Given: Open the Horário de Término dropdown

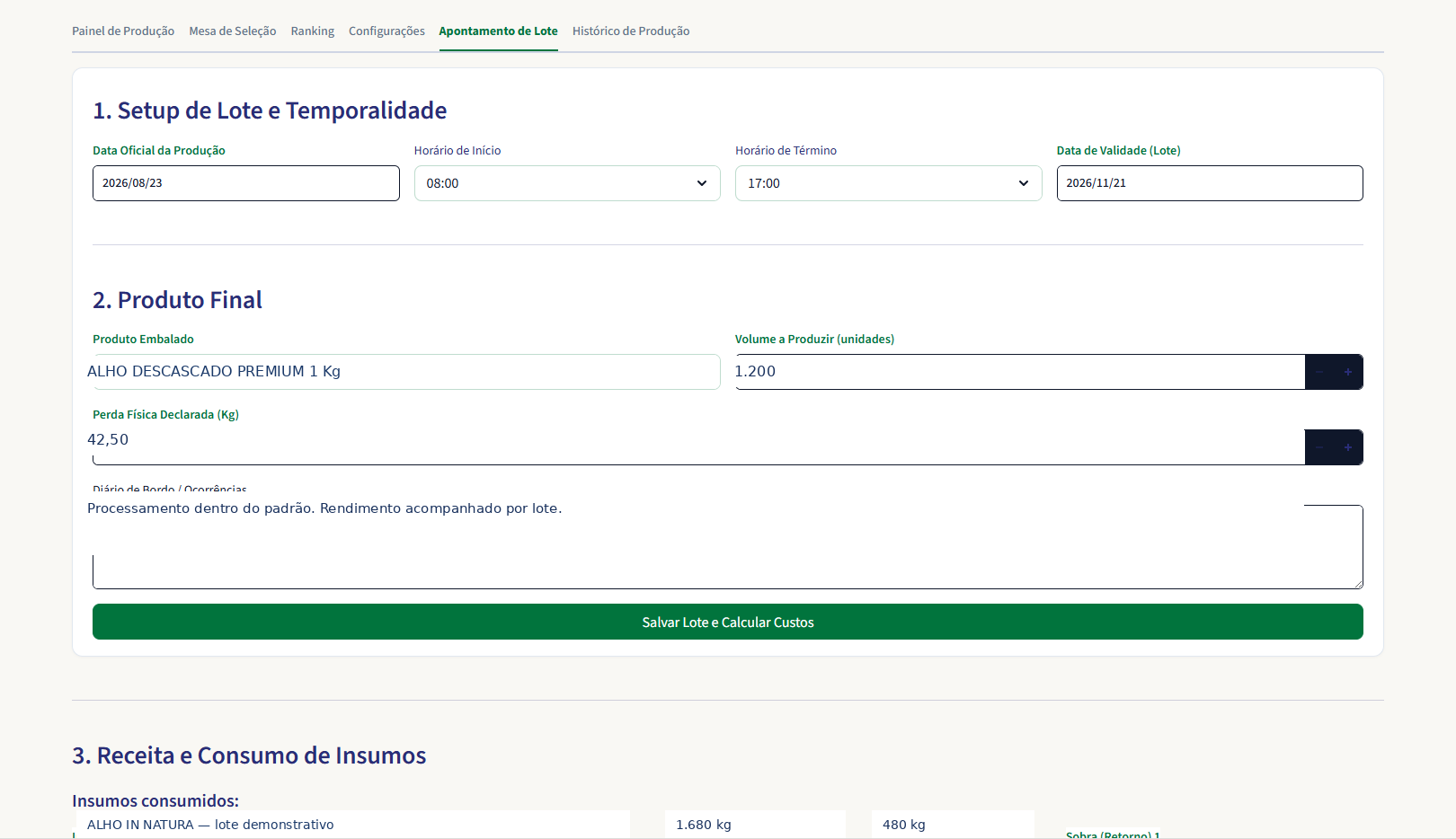Looking at the screenshot, I should tap(888, 183).
